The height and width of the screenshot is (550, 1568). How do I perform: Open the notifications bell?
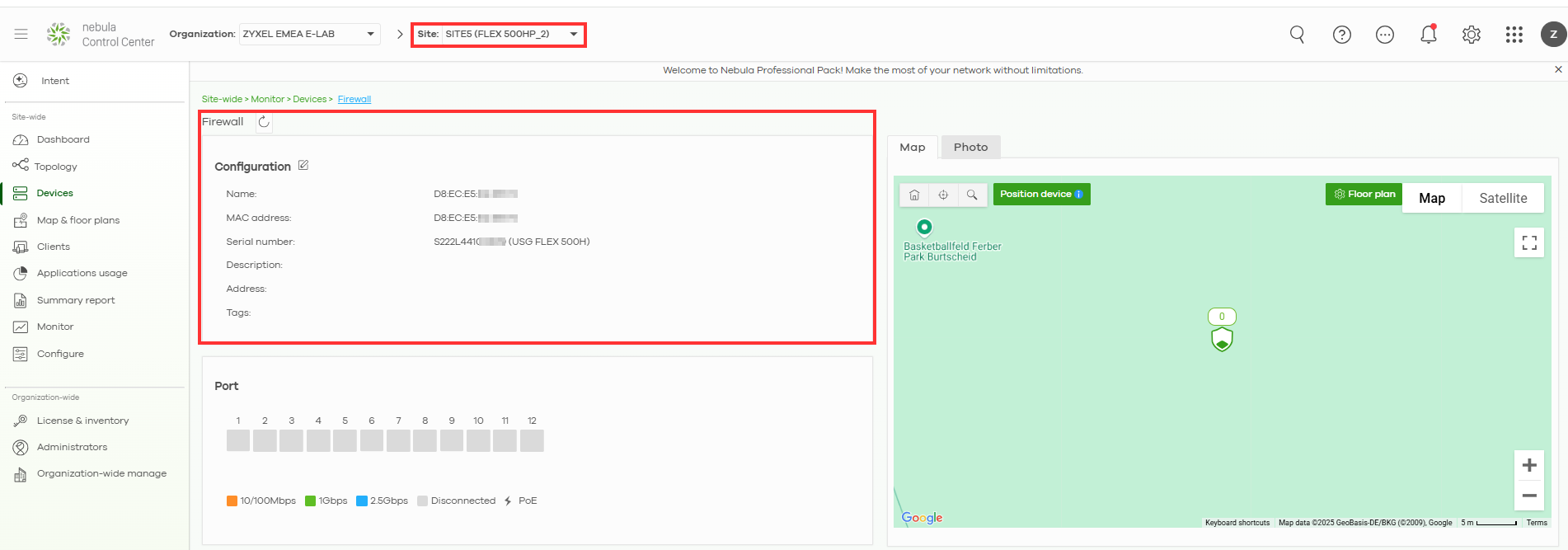(1428, 34)
